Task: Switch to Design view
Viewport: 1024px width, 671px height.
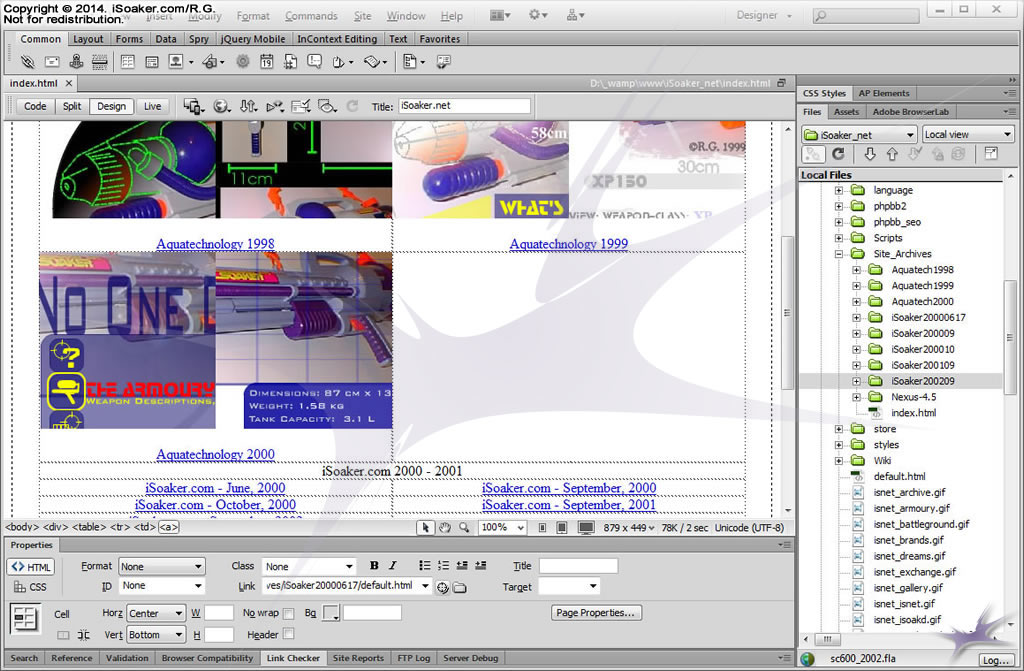Action: pos(112,106)
